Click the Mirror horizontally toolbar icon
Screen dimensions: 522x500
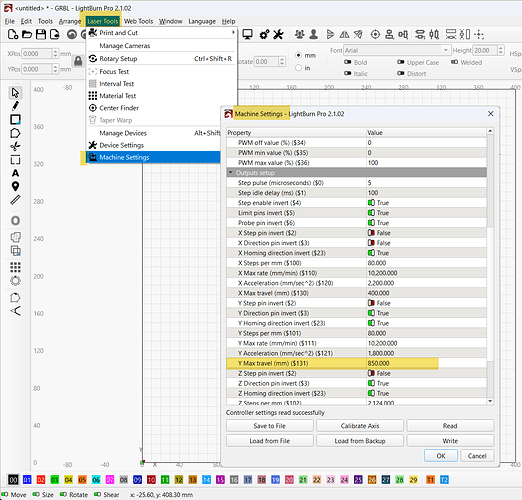point(344,34)
